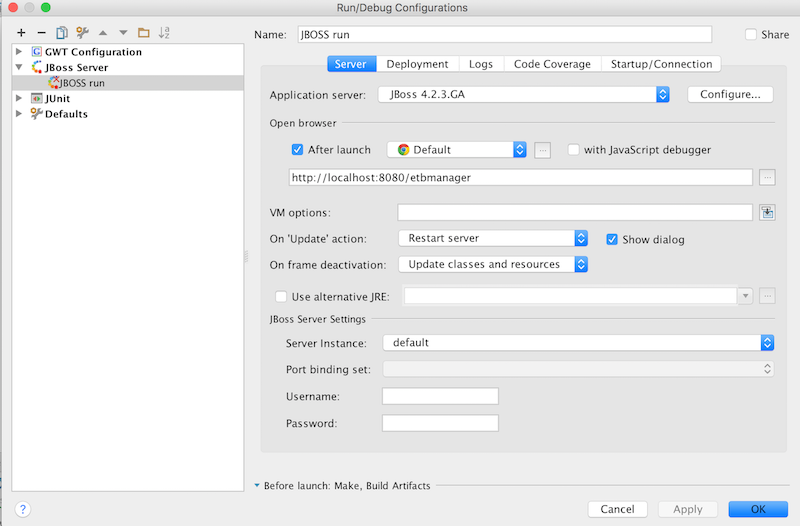Click the Defaults wrench icon
The height and width of the screenshot is (526, 800).
(x=36, y=113)
